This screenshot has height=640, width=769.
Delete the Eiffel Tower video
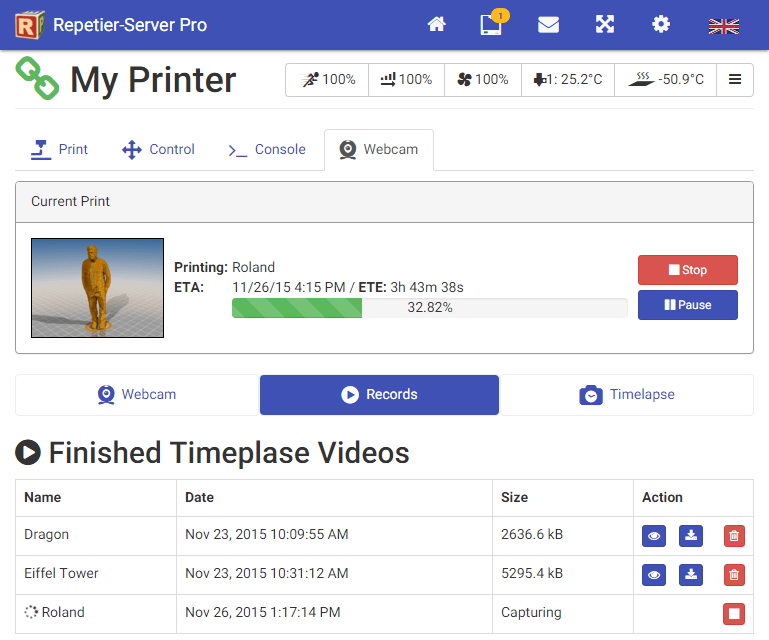pyautogui.click(x=734, y=575)
